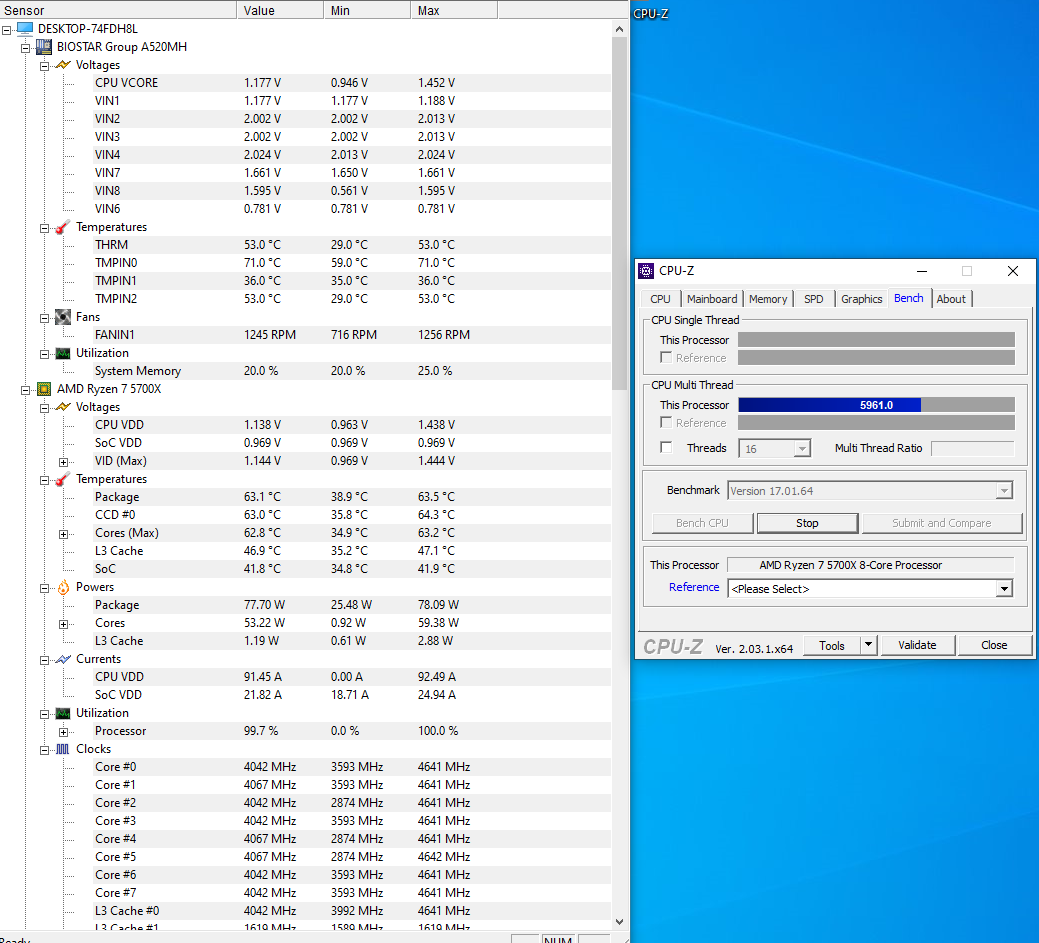Click the fan icon beside Fans

pyautogui.click(x=63, y=317)
